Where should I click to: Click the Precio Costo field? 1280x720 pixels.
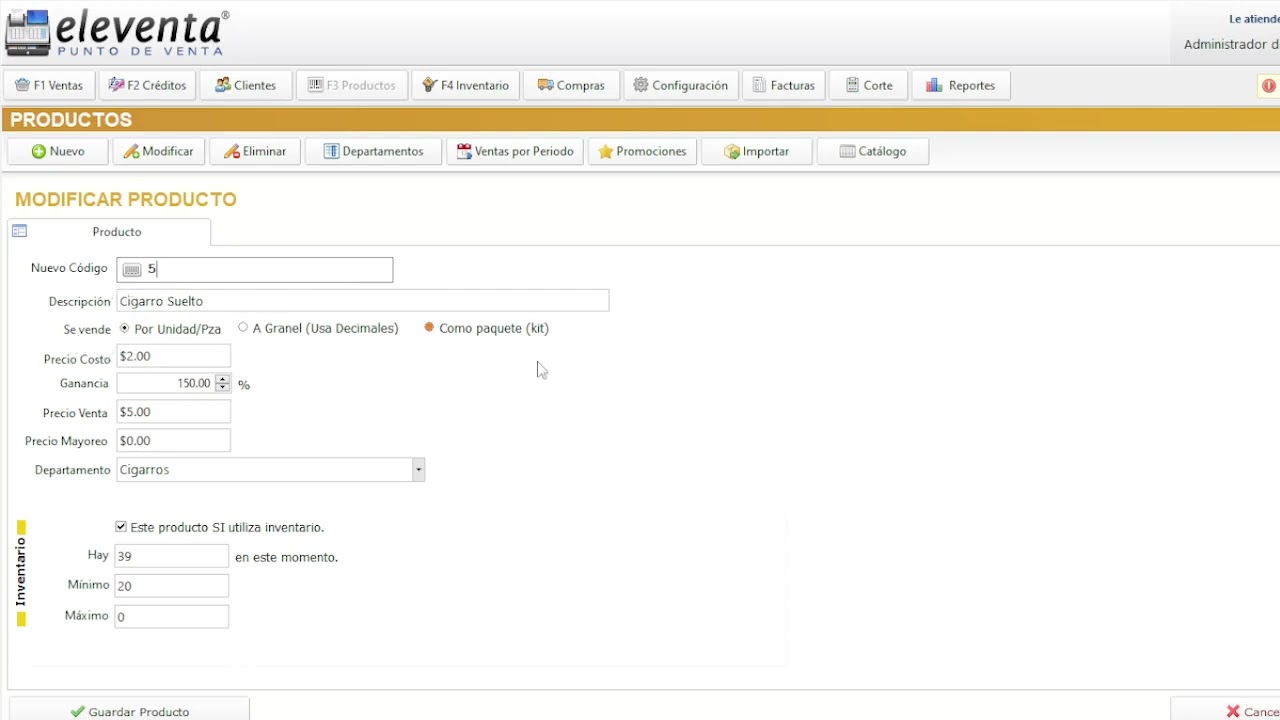173,356
